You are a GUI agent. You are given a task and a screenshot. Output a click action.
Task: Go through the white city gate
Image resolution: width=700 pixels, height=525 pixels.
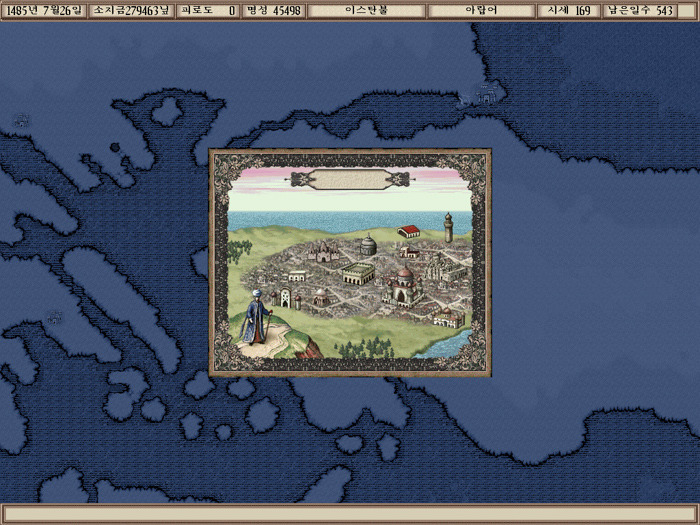coord(286,298)
